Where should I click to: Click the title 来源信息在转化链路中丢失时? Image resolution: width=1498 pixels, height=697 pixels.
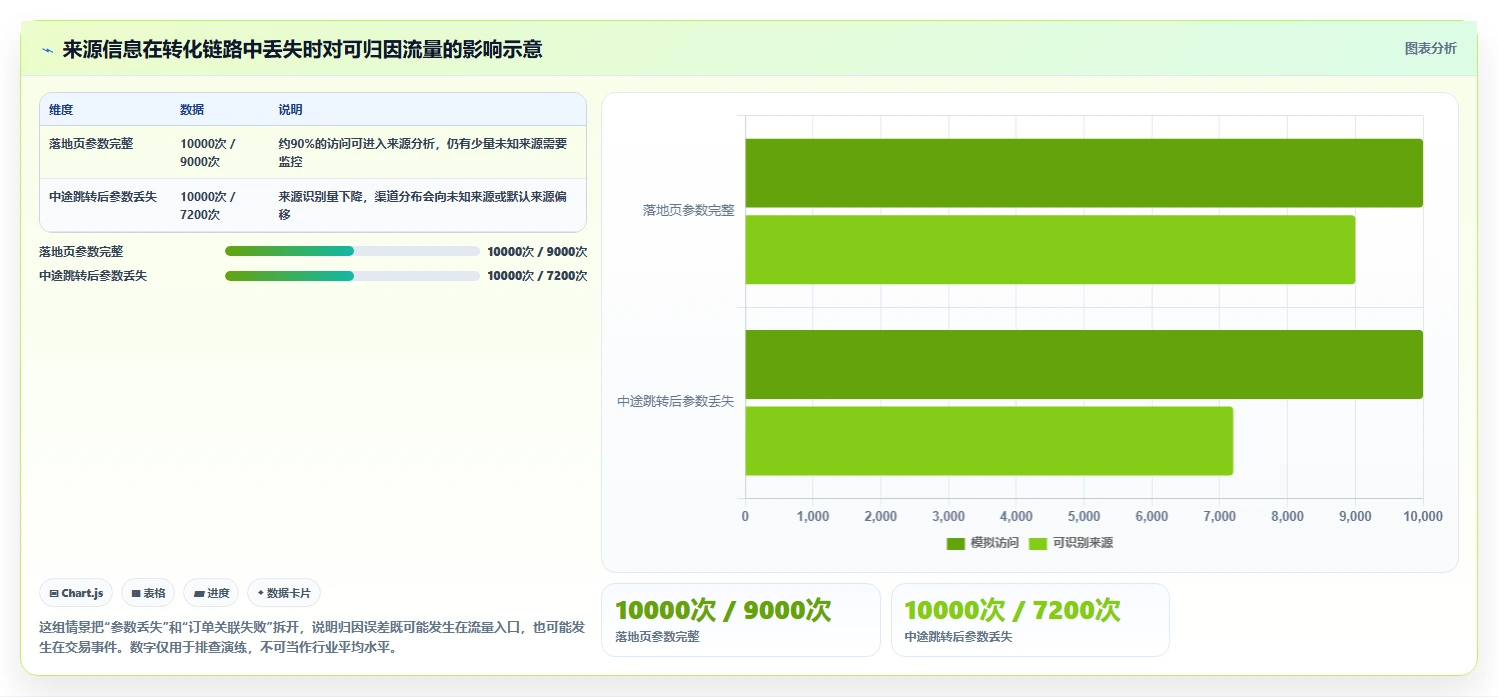click(302, 49)
